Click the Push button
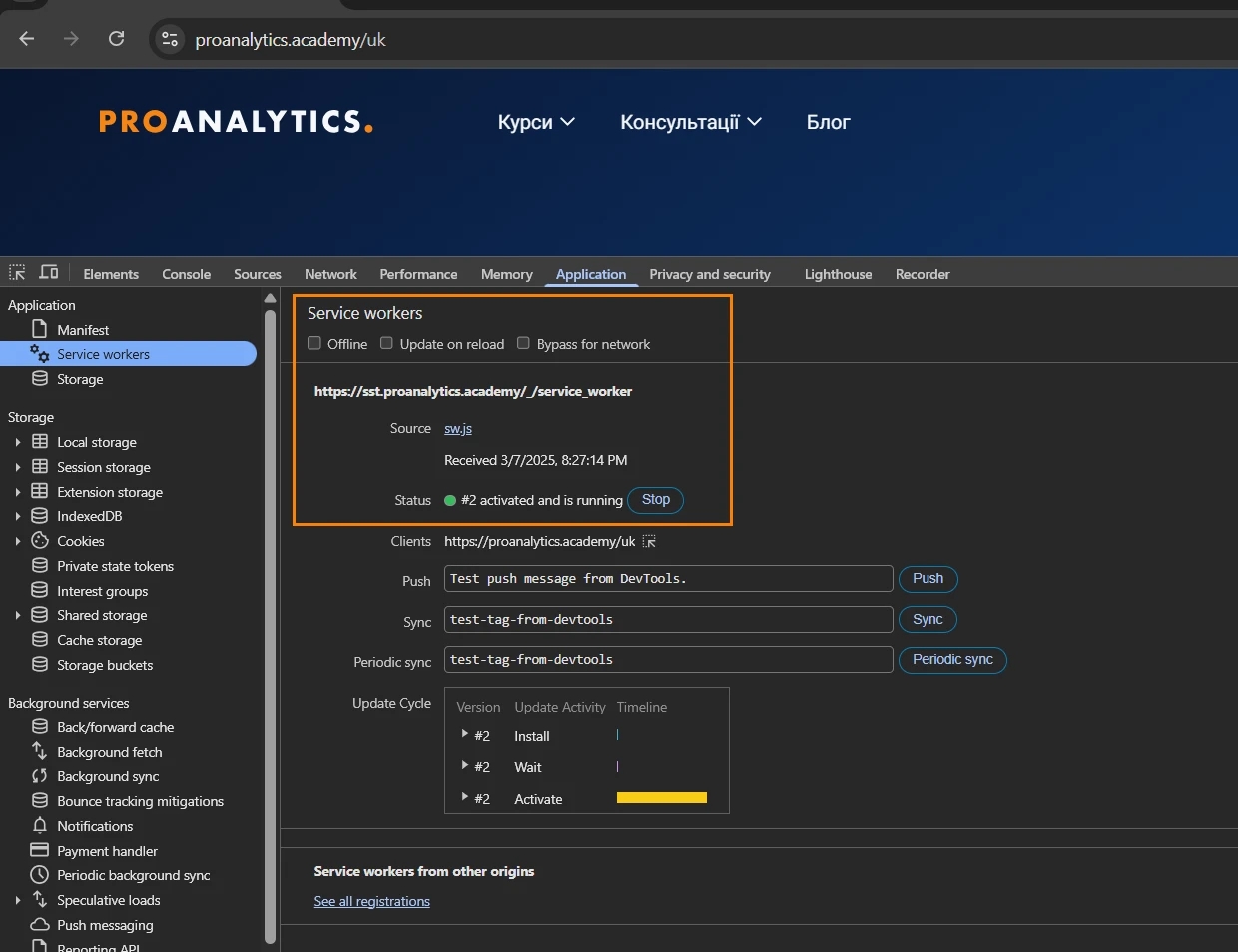 pyautogui.click(x=928, y=579)
